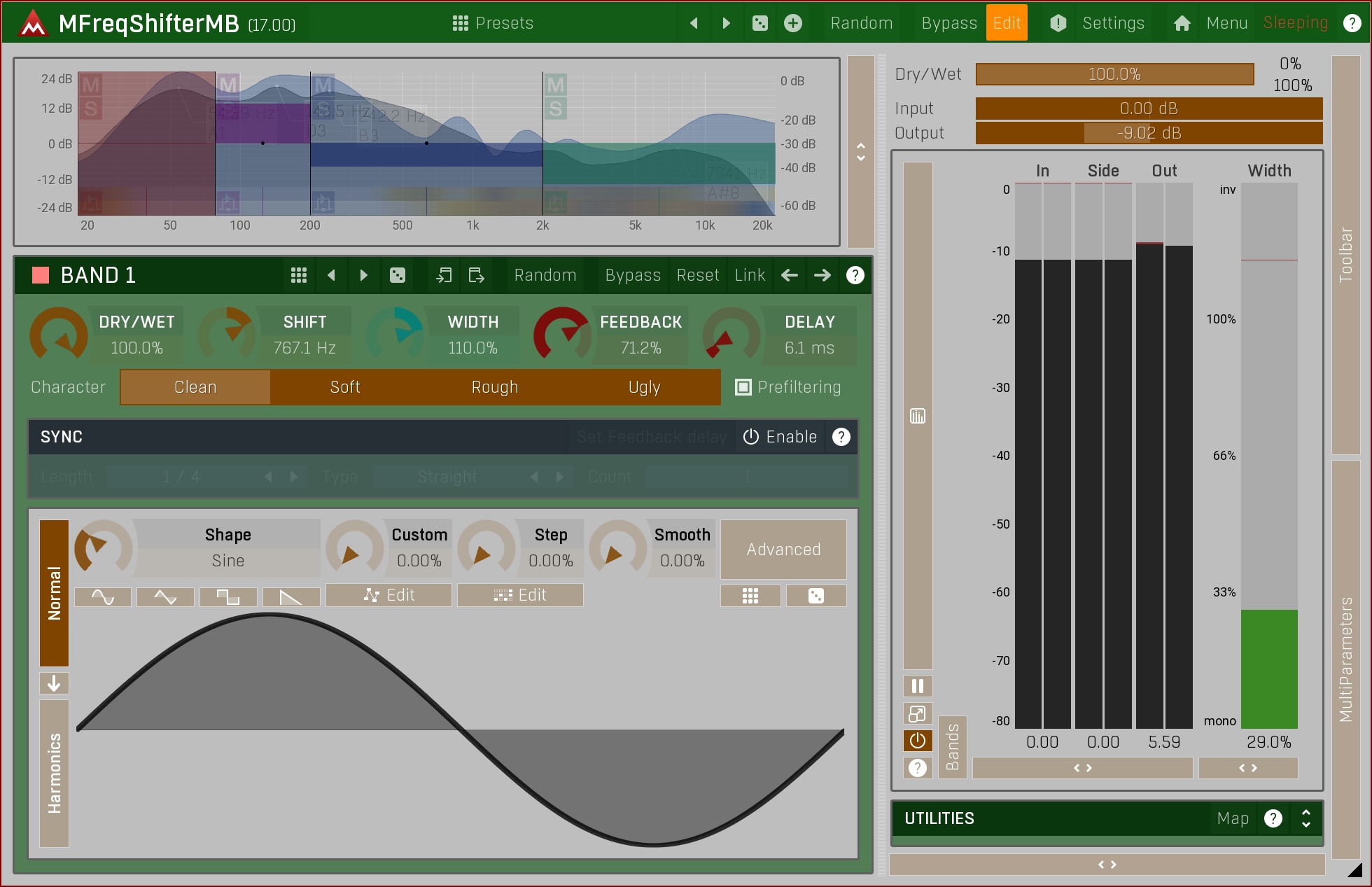Select the square wave shape icon
The width and height of the screenshot is (1372, 887).
click(228, 596)
